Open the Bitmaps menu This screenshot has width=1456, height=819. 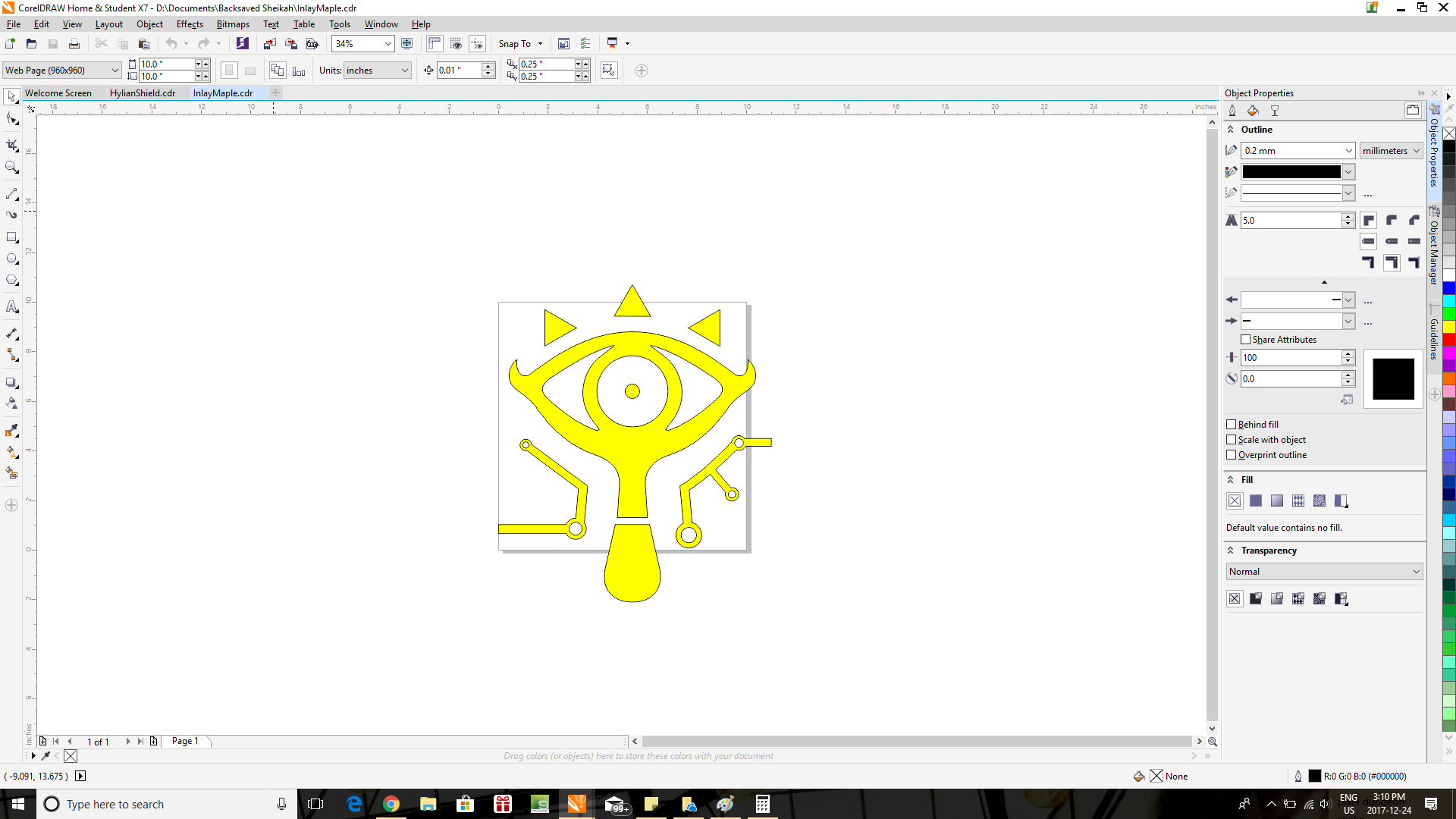(232, 24)
